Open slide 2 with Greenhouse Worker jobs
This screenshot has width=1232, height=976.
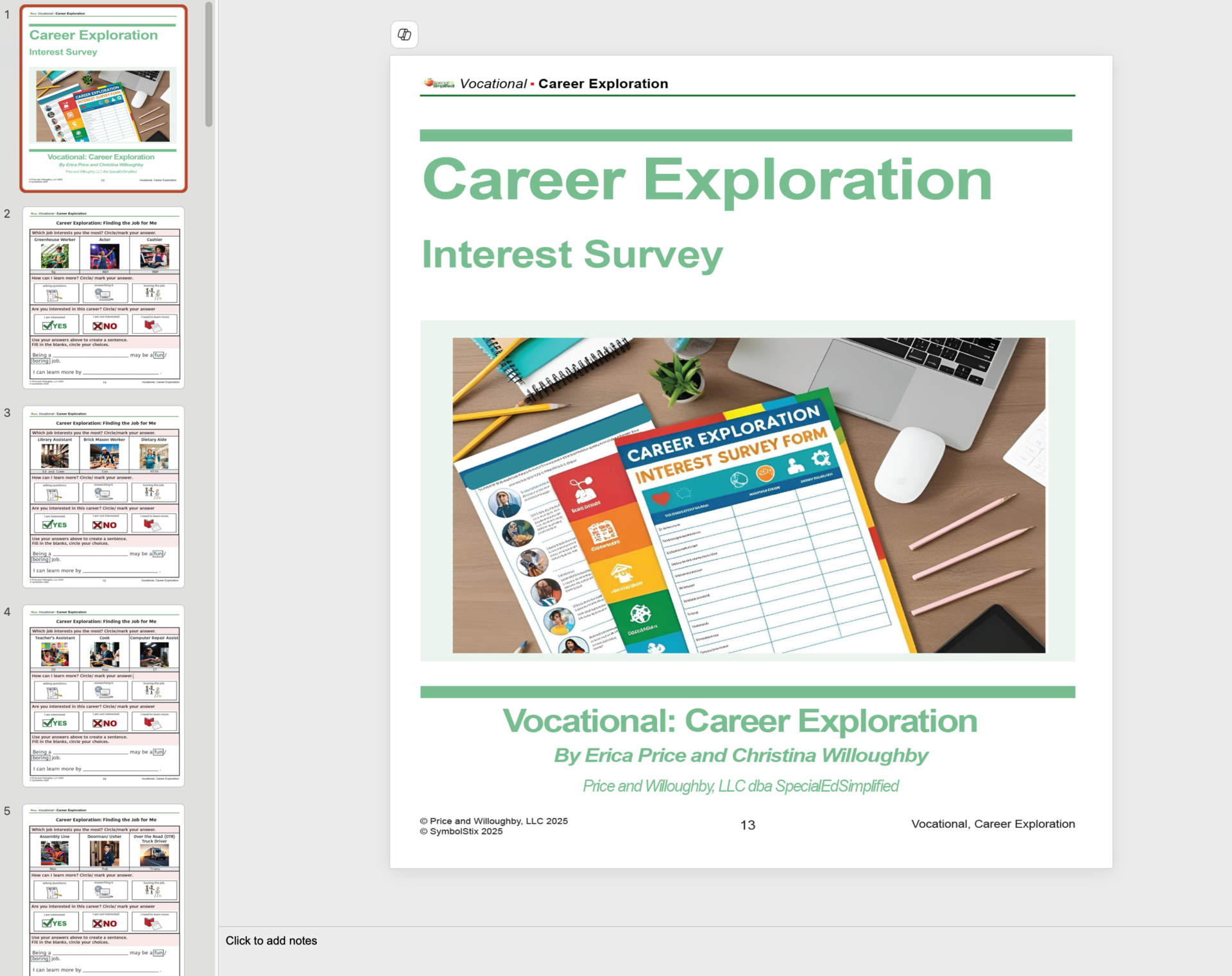pos(103,297)
